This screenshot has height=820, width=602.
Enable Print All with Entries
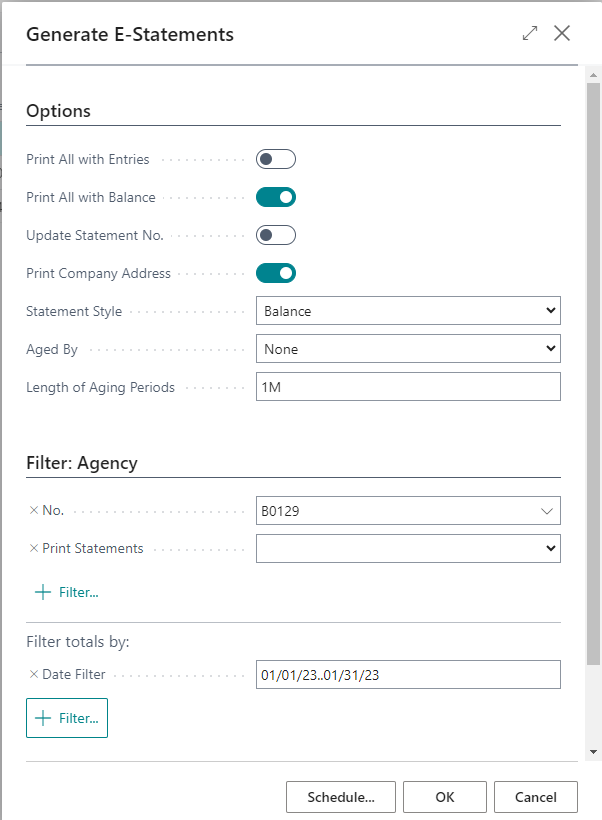(x=275, y=159)
